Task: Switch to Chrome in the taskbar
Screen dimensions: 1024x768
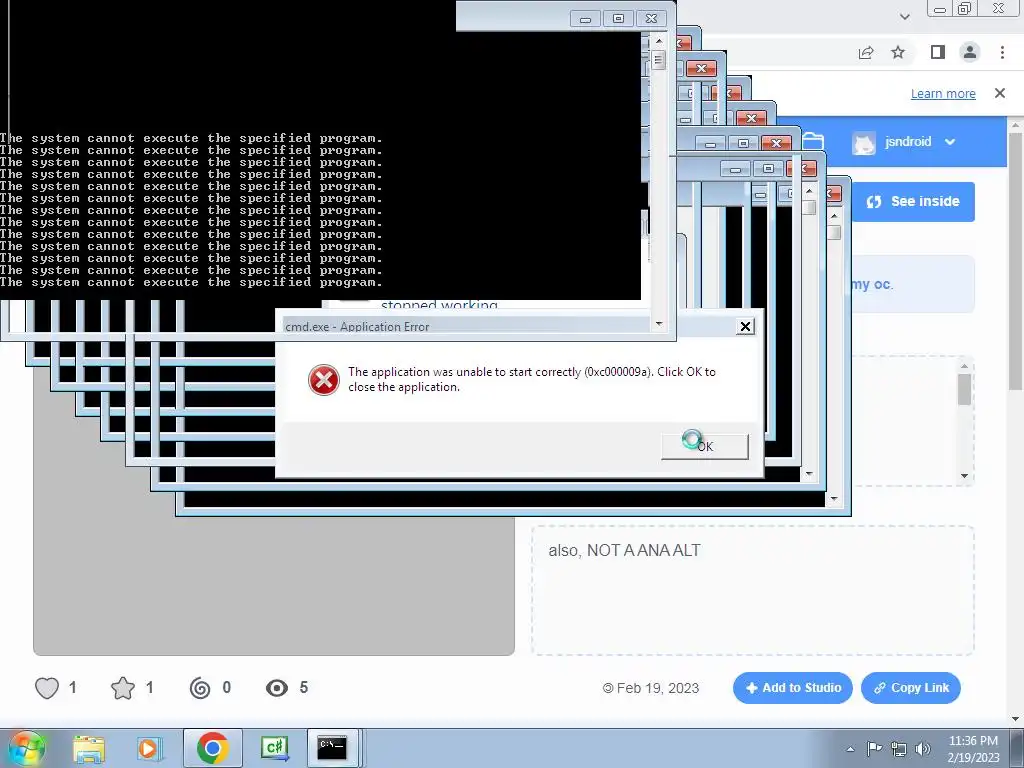Action: (212, 748)
